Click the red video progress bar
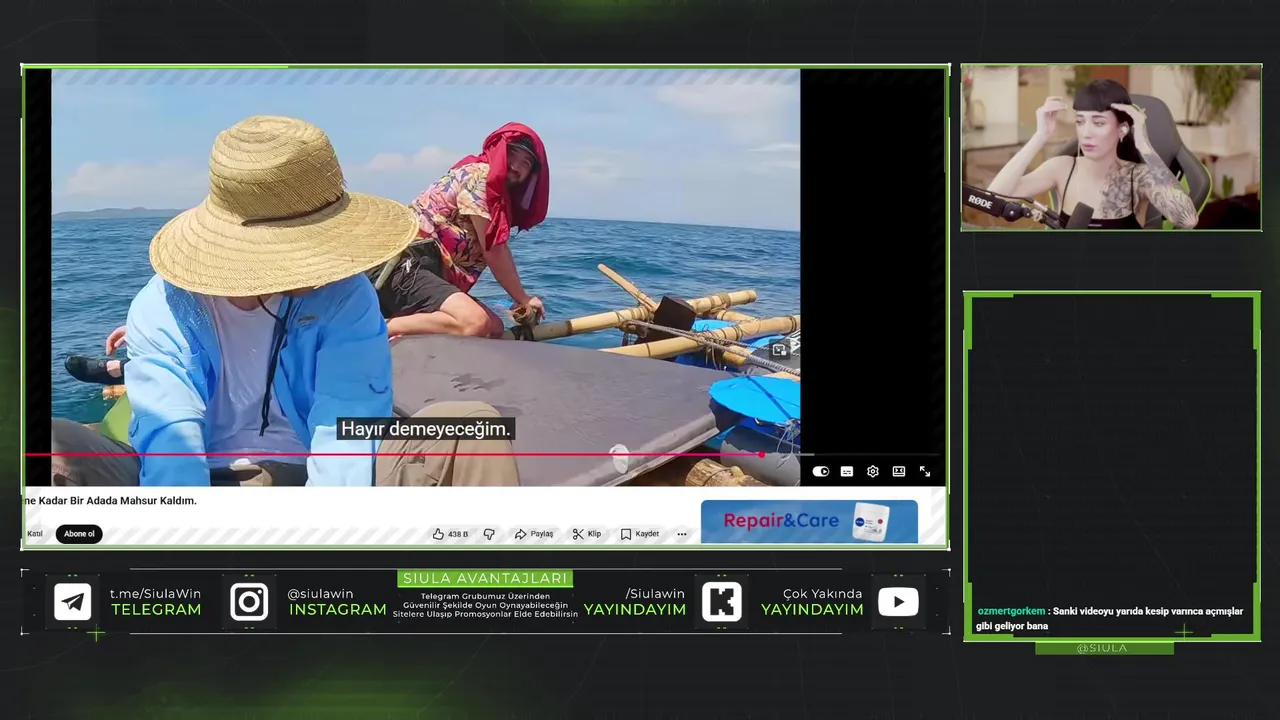 click(x=392, y=455)
